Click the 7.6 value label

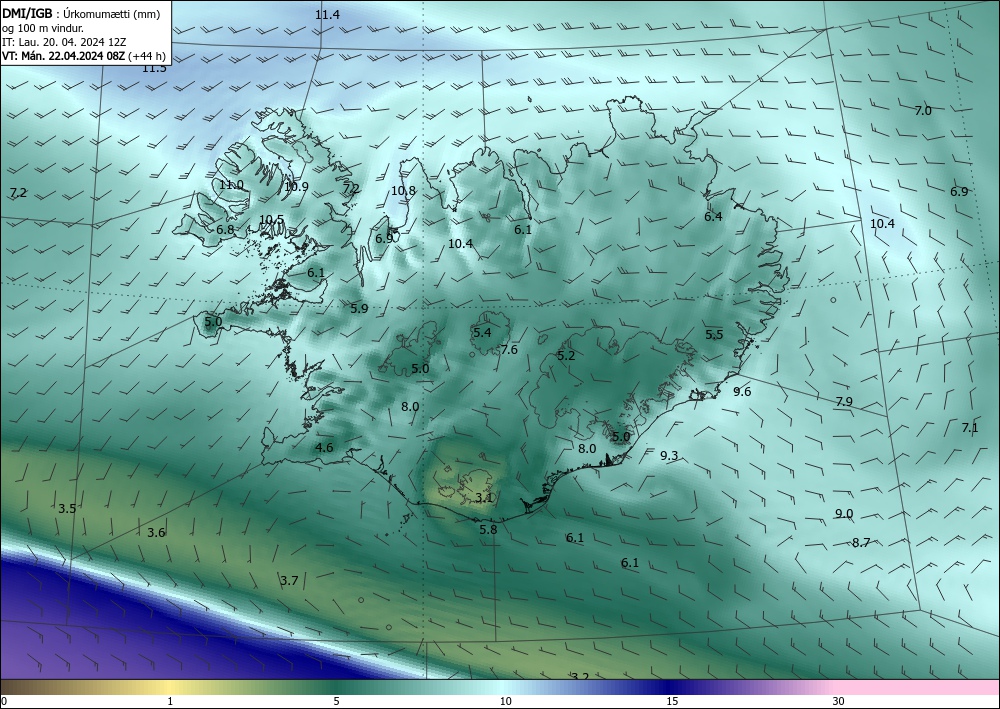tap(509, 349)
